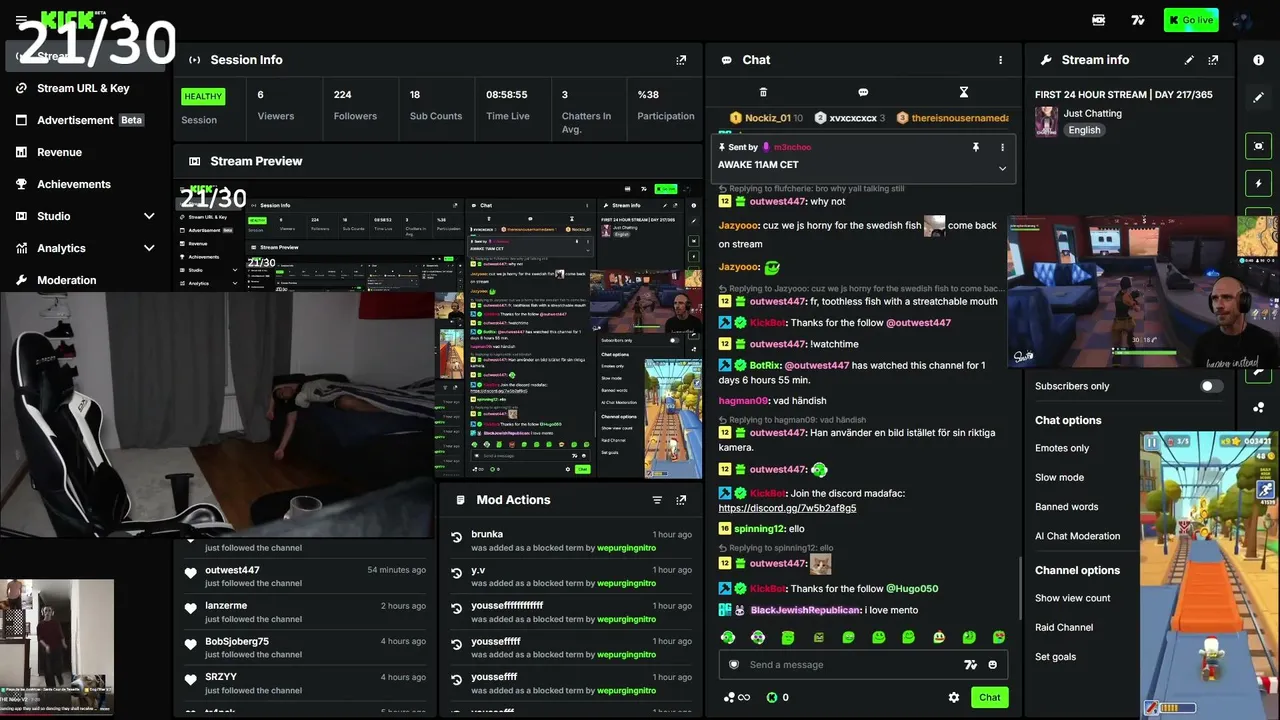Click Show view count channel option
Screen dimensions: 1280x720
1072,598
